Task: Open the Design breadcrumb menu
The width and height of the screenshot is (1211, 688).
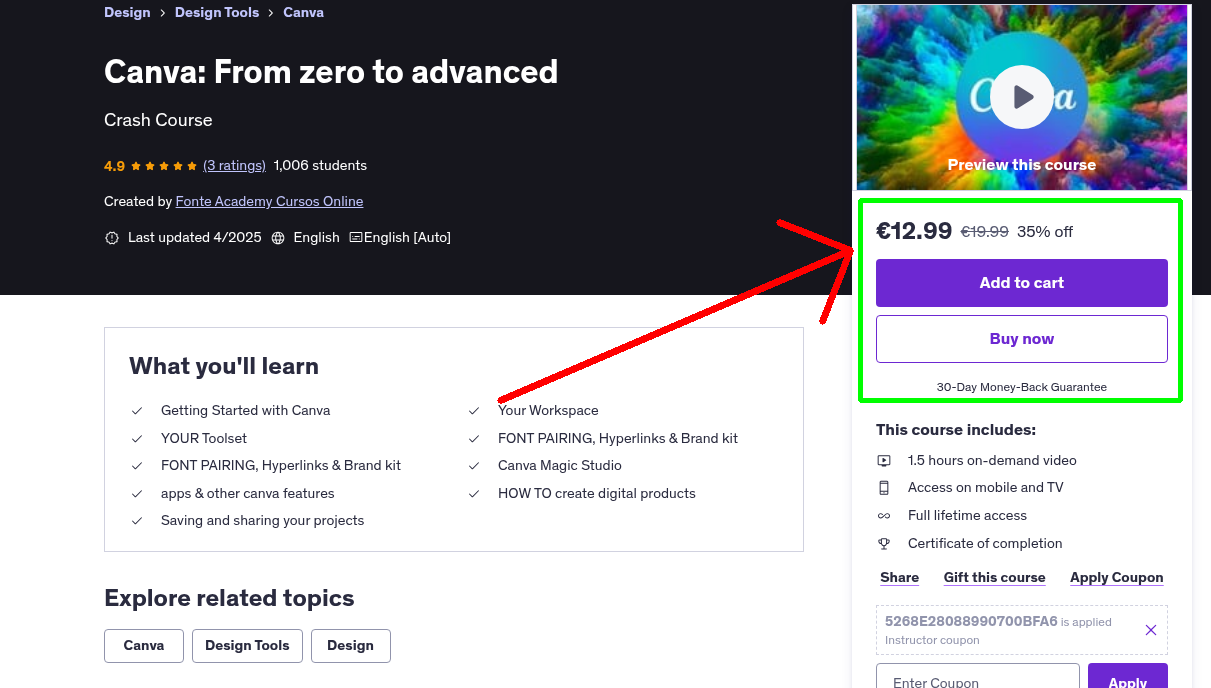Action: pos(127,12)
